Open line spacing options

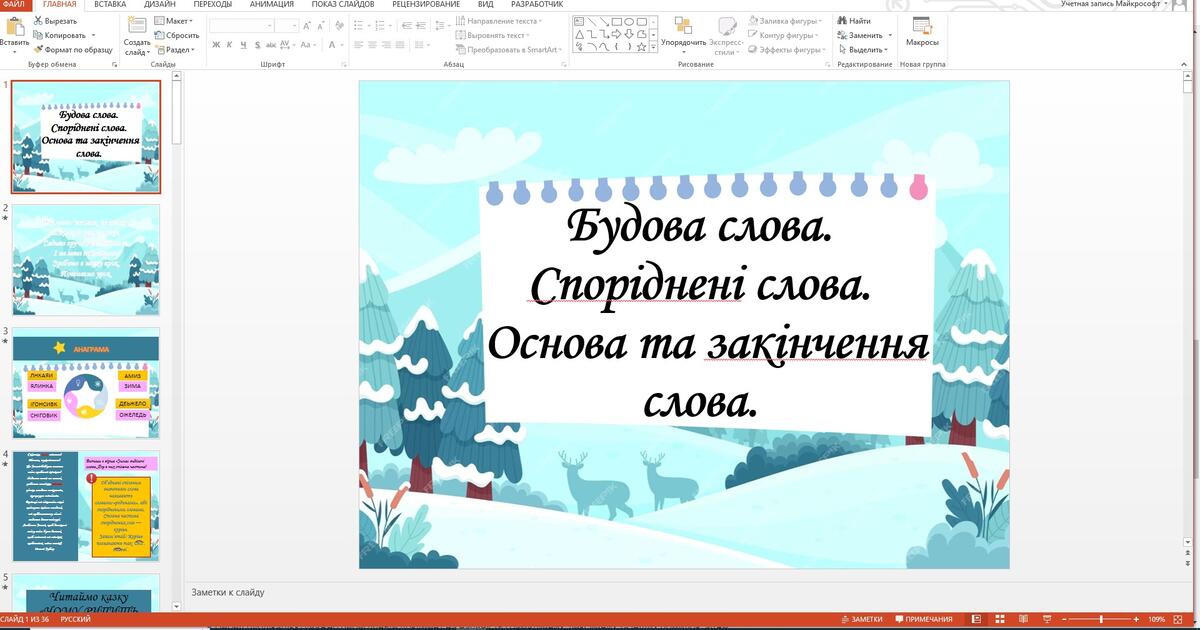pos(442,25)
